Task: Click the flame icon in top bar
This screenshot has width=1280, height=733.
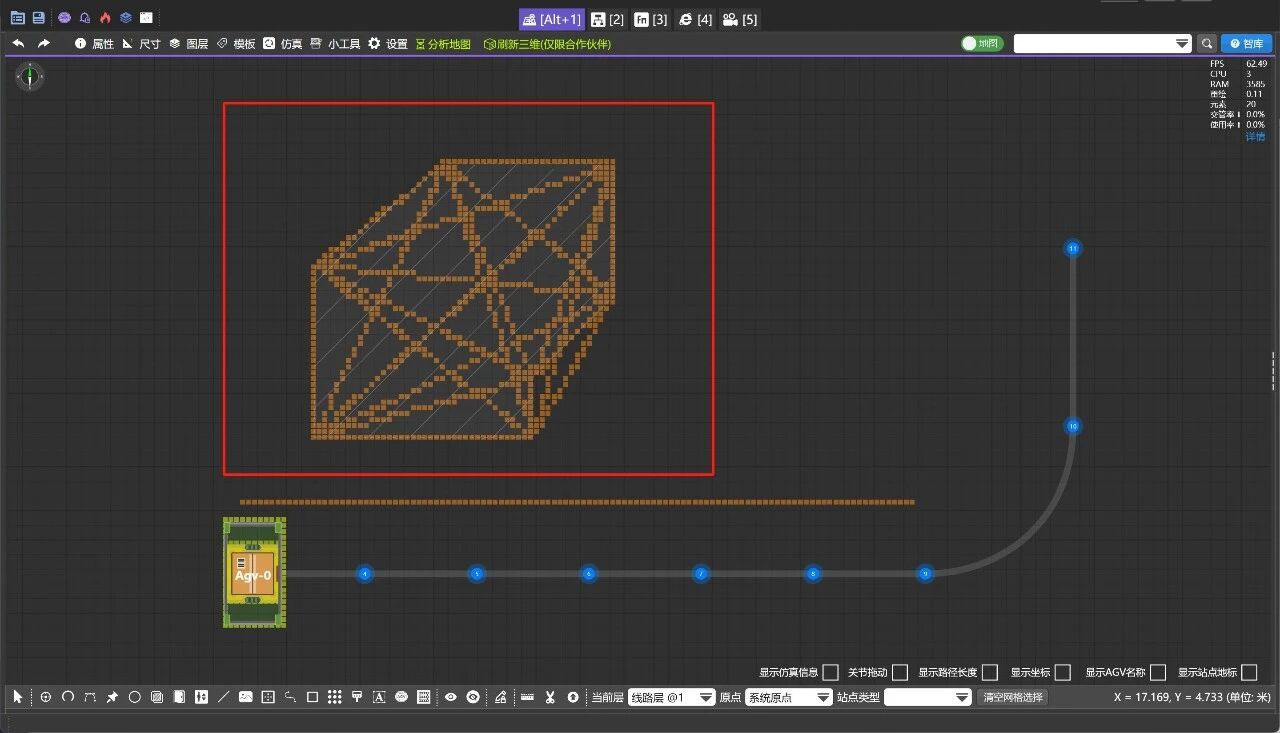Action: (x=105, y=18)
